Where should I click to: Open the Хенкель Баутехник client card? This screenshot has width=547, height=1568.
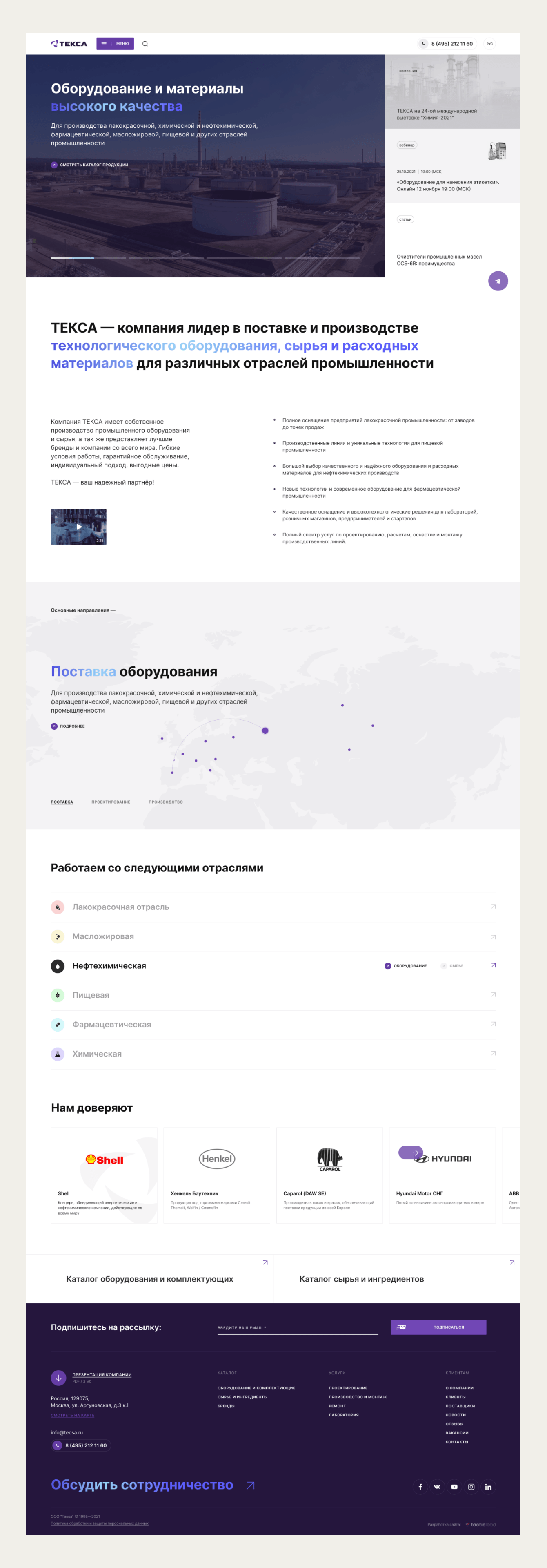(217, 1175)
